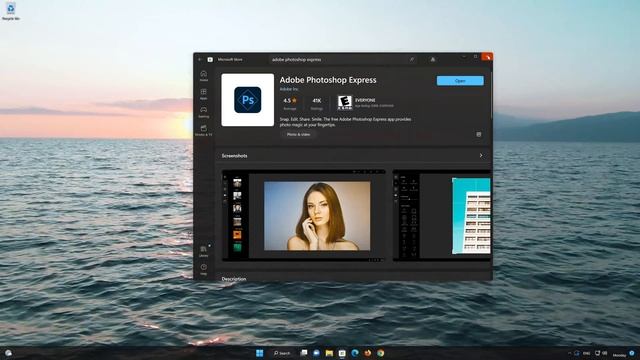Click the magnifier search icon in Store search box
The height and width of the screenshot is (360, 640).
tap(412, 60)
